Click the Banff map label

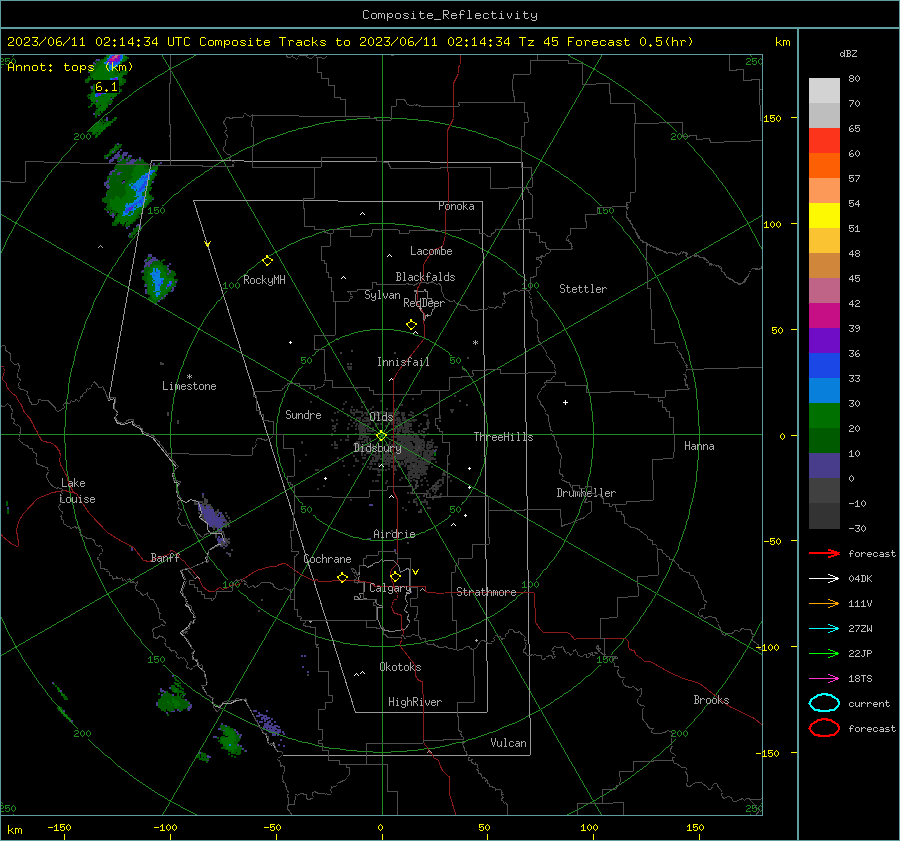click(x=165, y=558)
